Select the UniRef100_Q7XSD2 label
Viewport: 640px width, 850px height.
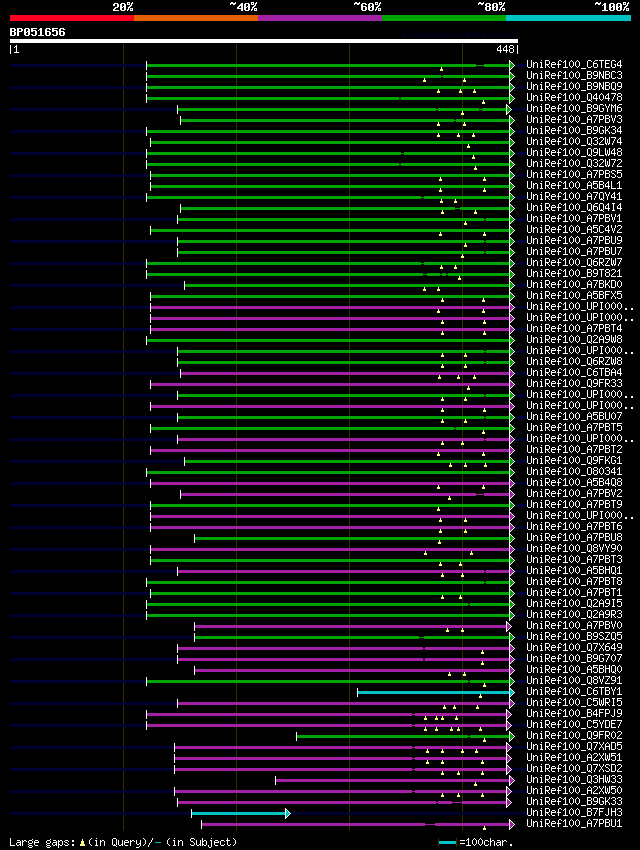point(574,769)
